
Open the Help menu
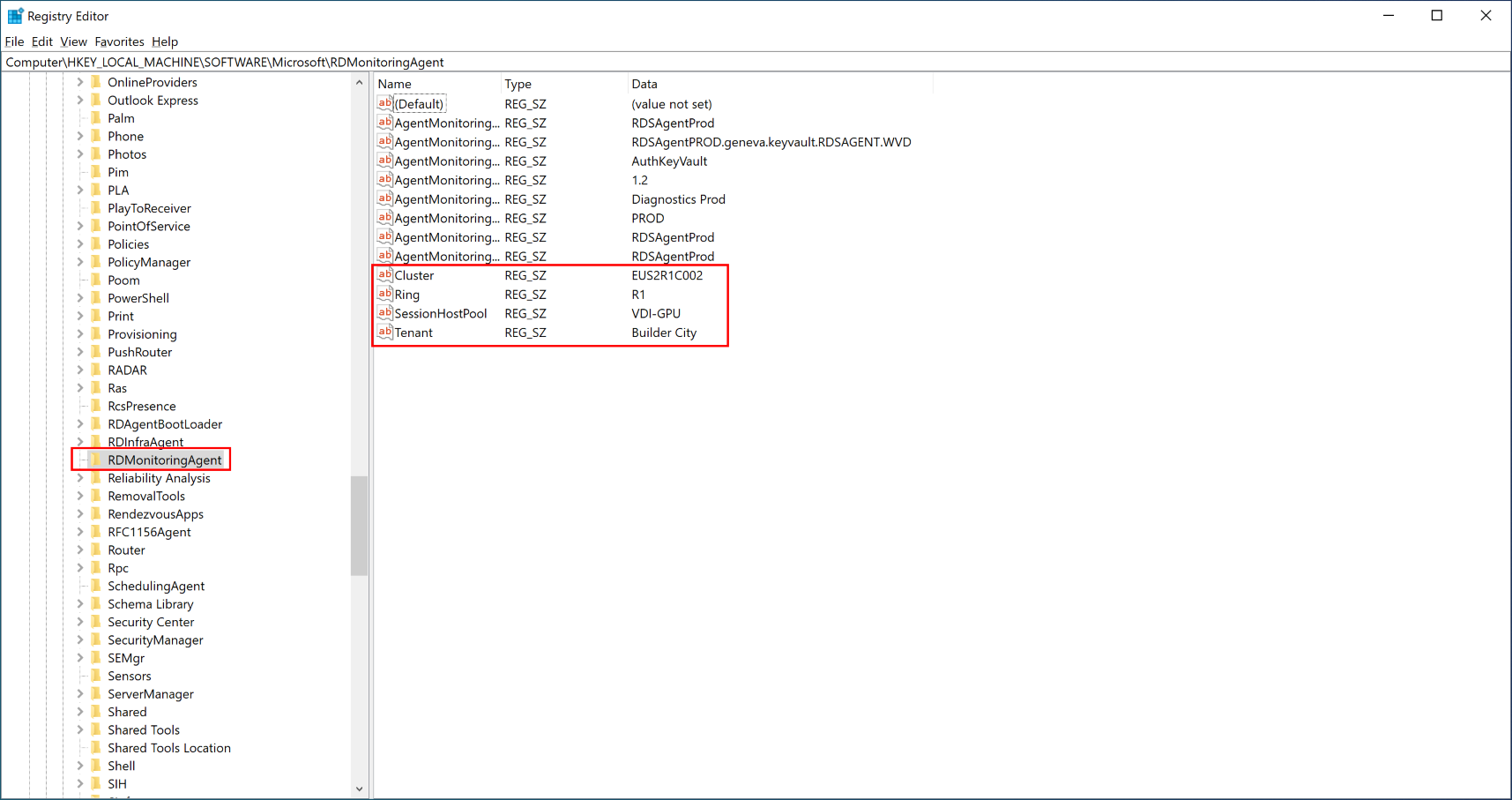click(x=165, y=41)
